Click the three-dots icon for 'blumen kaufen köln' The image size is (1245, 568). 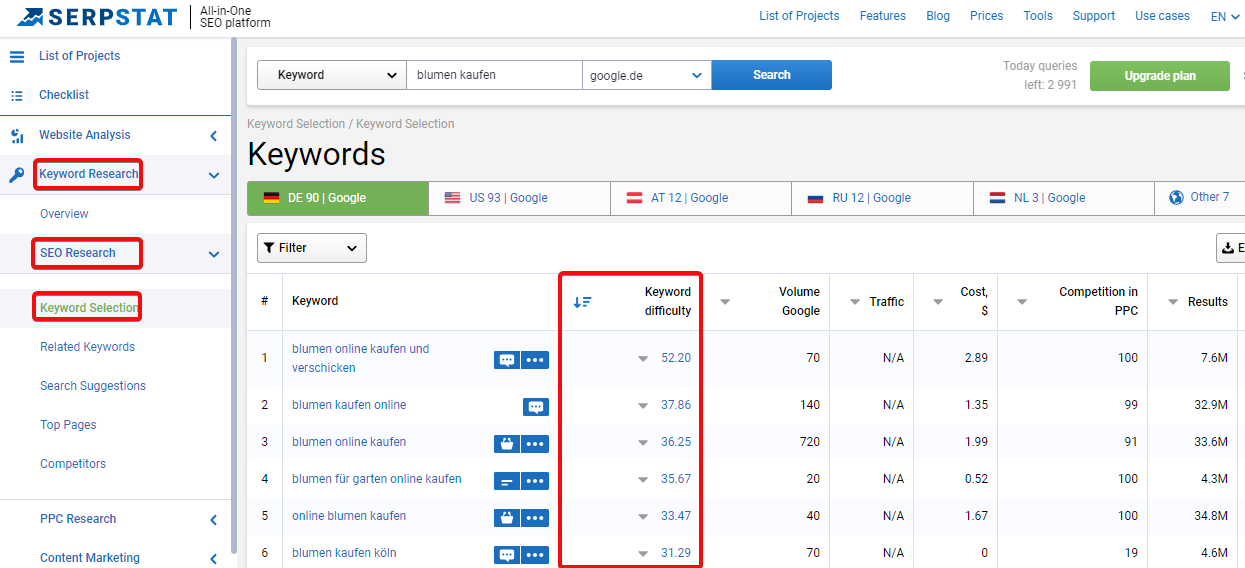535,555
